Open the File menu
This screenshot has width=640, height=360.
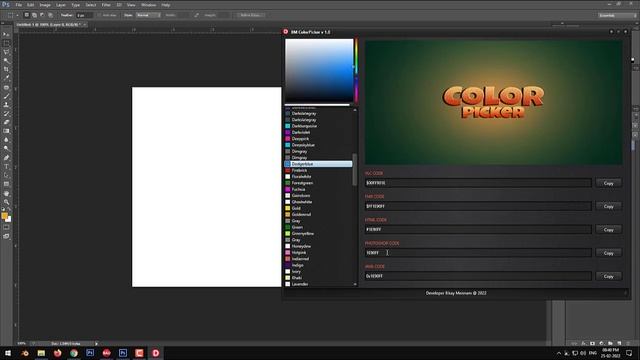pyautogui.click(x=19, y=5)
